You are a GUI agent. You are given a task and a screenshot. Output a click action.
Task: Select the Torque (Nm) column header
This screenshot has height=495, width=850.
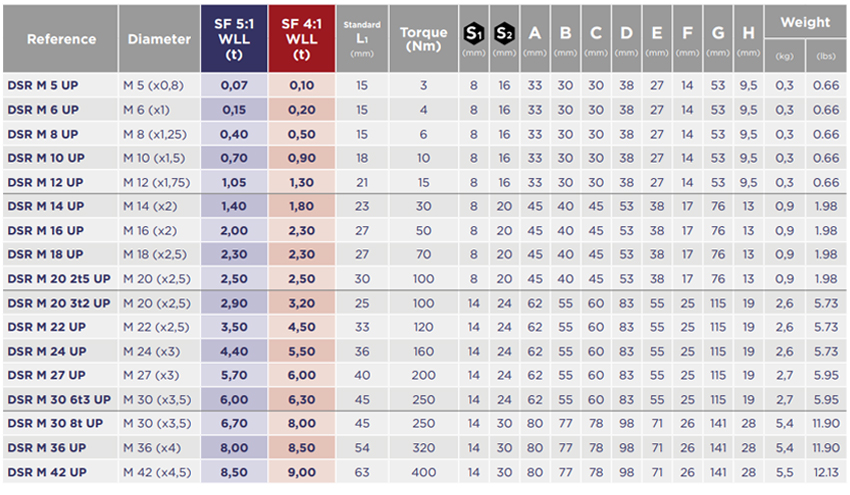coord(424,39)
